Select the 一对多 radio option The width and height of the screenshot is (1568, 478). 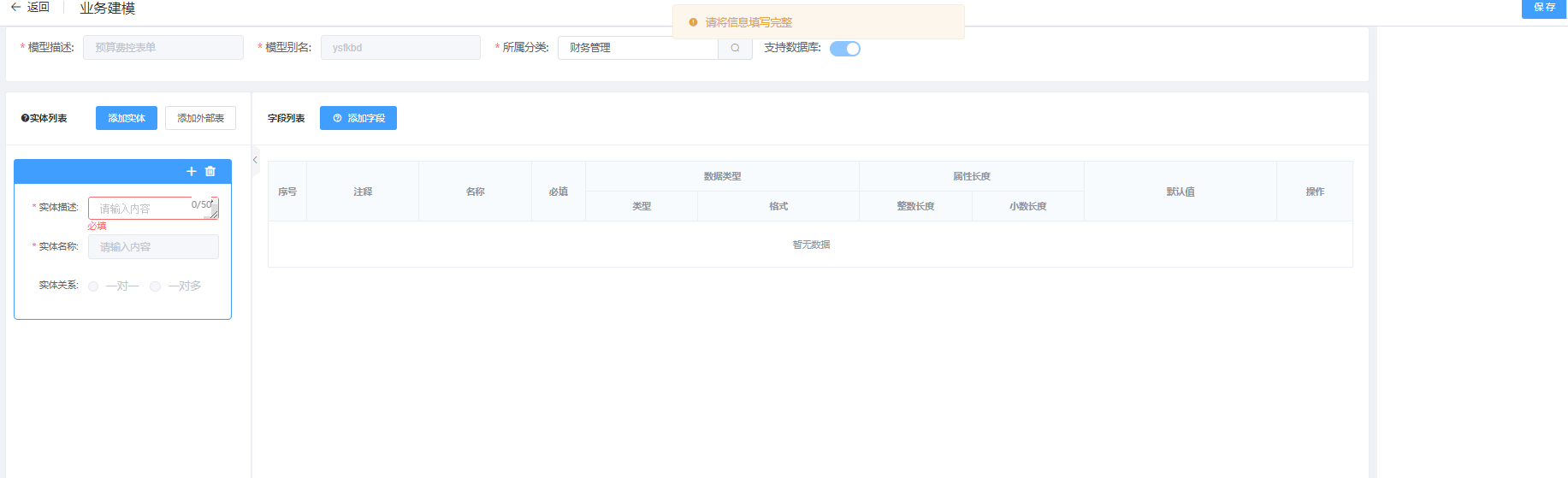(155, 286)
